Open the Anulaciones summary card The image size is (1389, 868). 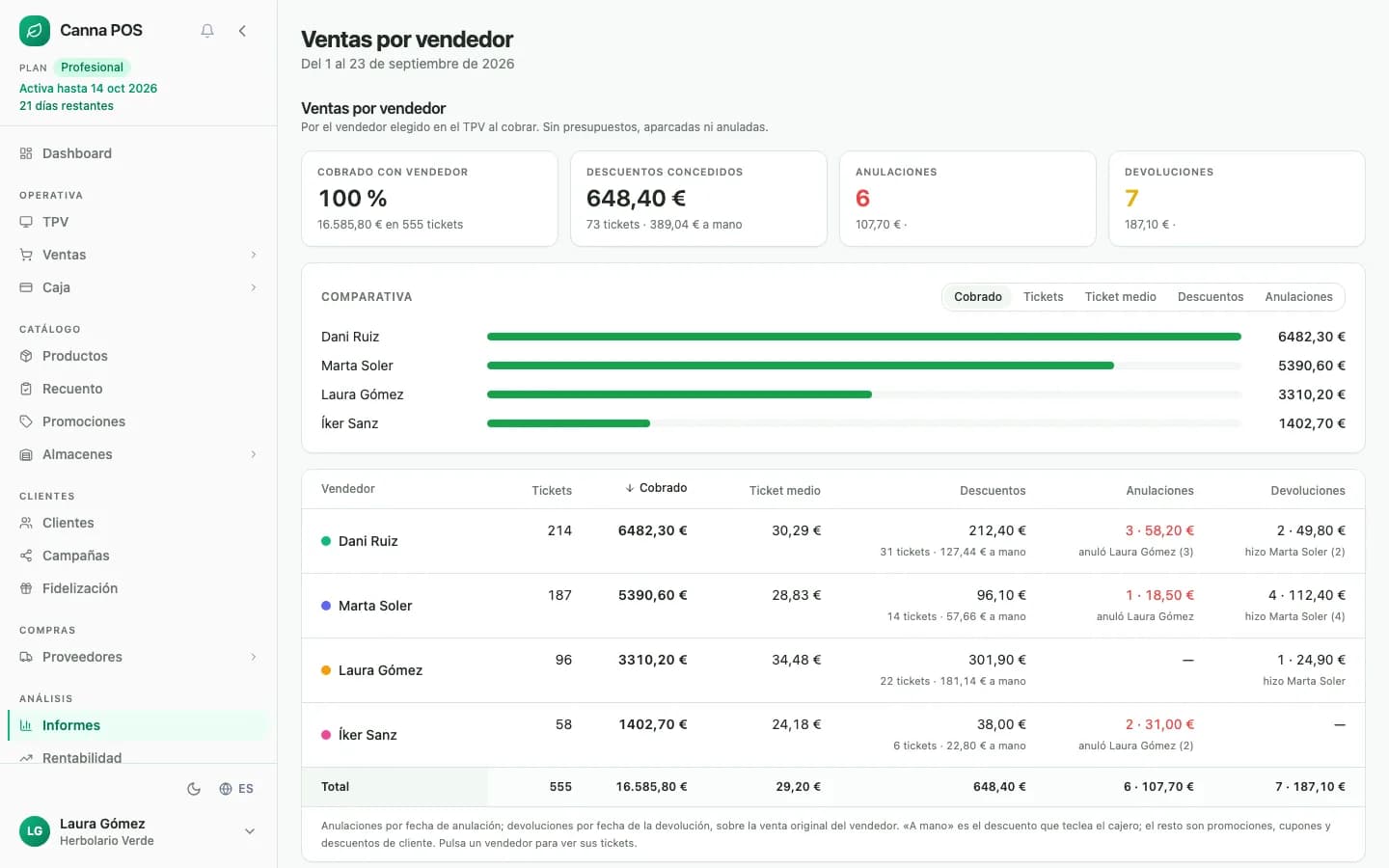[967, 199]
